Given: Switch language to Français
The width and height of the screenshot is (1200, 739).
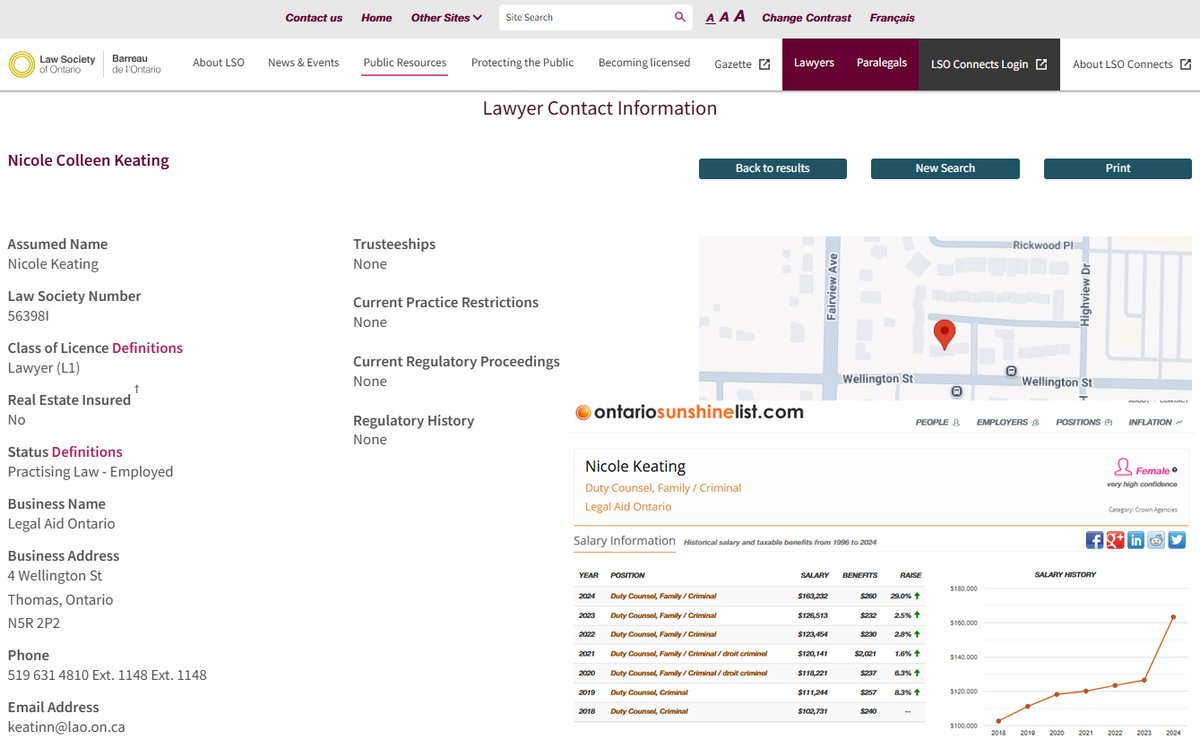Looking at the screenshot, I should [x=892, y=18].
